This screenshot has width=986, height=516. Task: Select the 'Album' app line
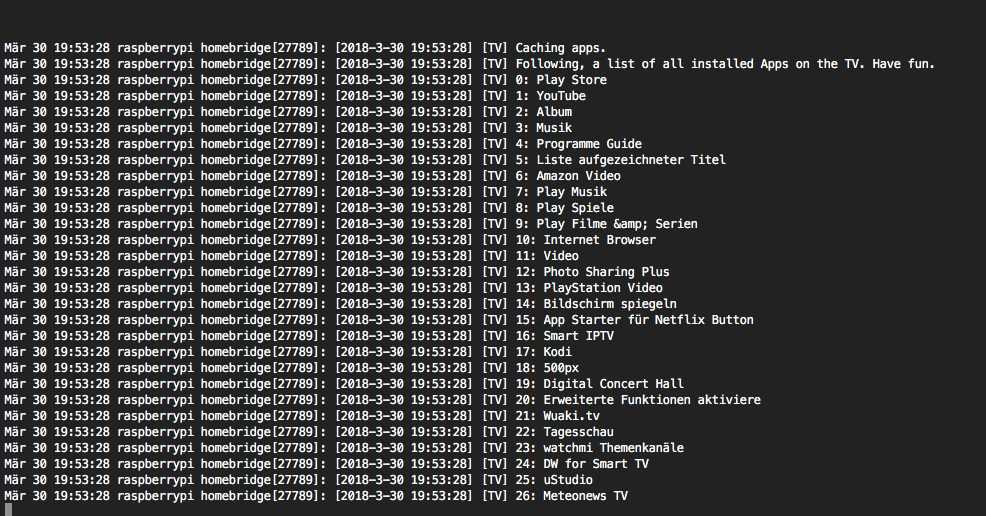(x=554, y=112)
